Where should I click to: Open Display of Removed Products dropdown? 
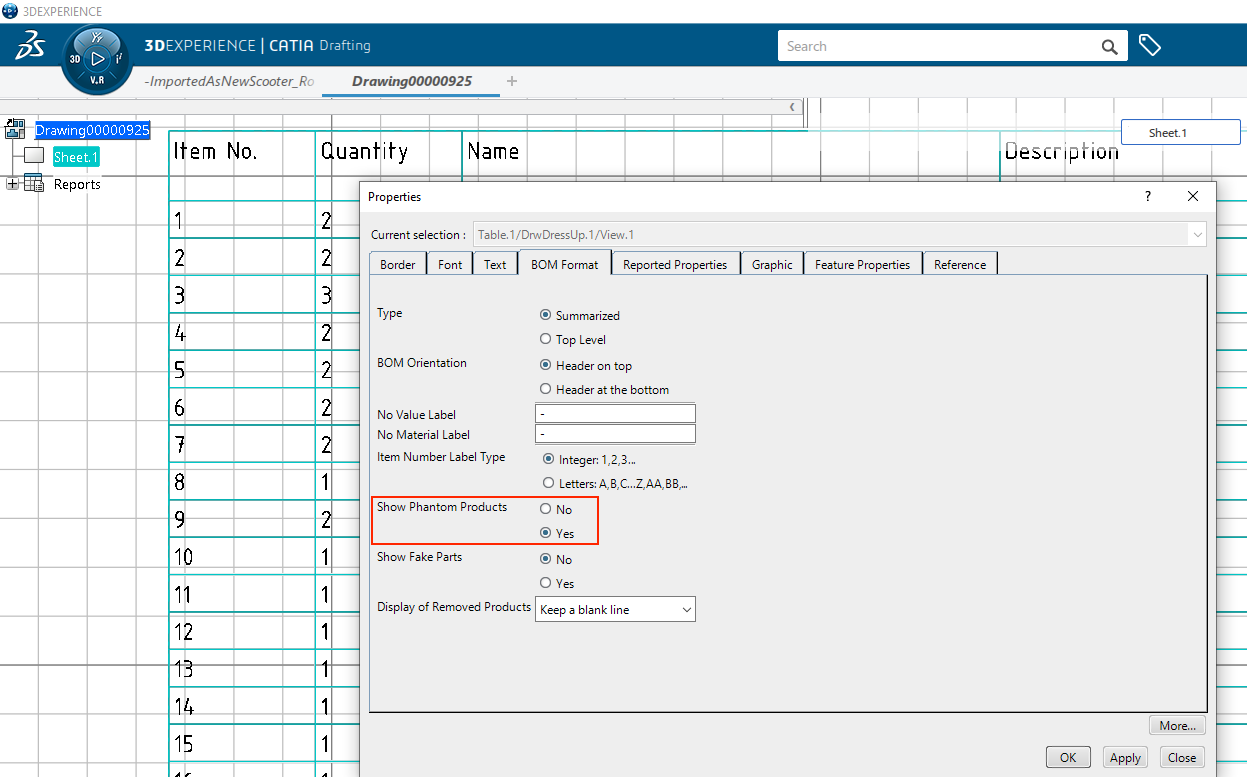[x=615, y=610]
